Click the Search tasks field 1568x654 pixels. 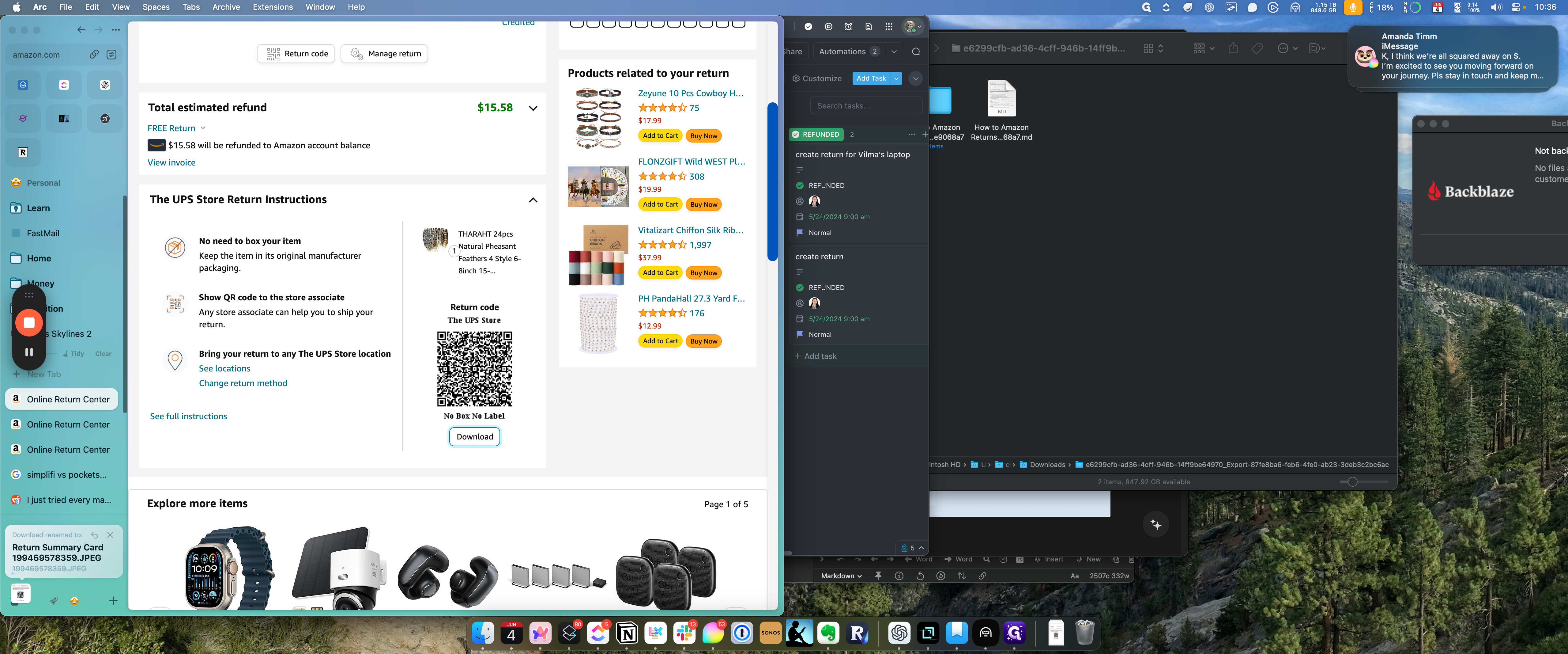(865, 105)
